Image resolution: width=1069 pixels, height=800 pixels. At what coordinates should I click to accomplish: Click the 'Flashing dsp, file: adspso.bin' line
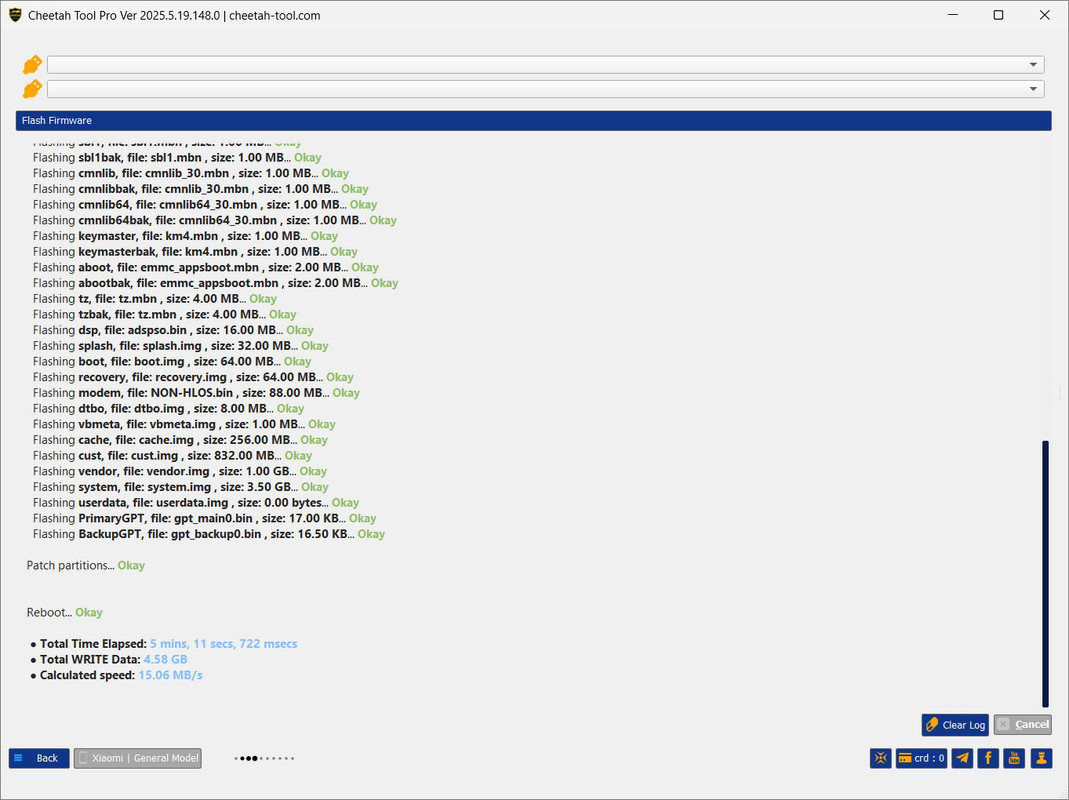pos(173,330)
